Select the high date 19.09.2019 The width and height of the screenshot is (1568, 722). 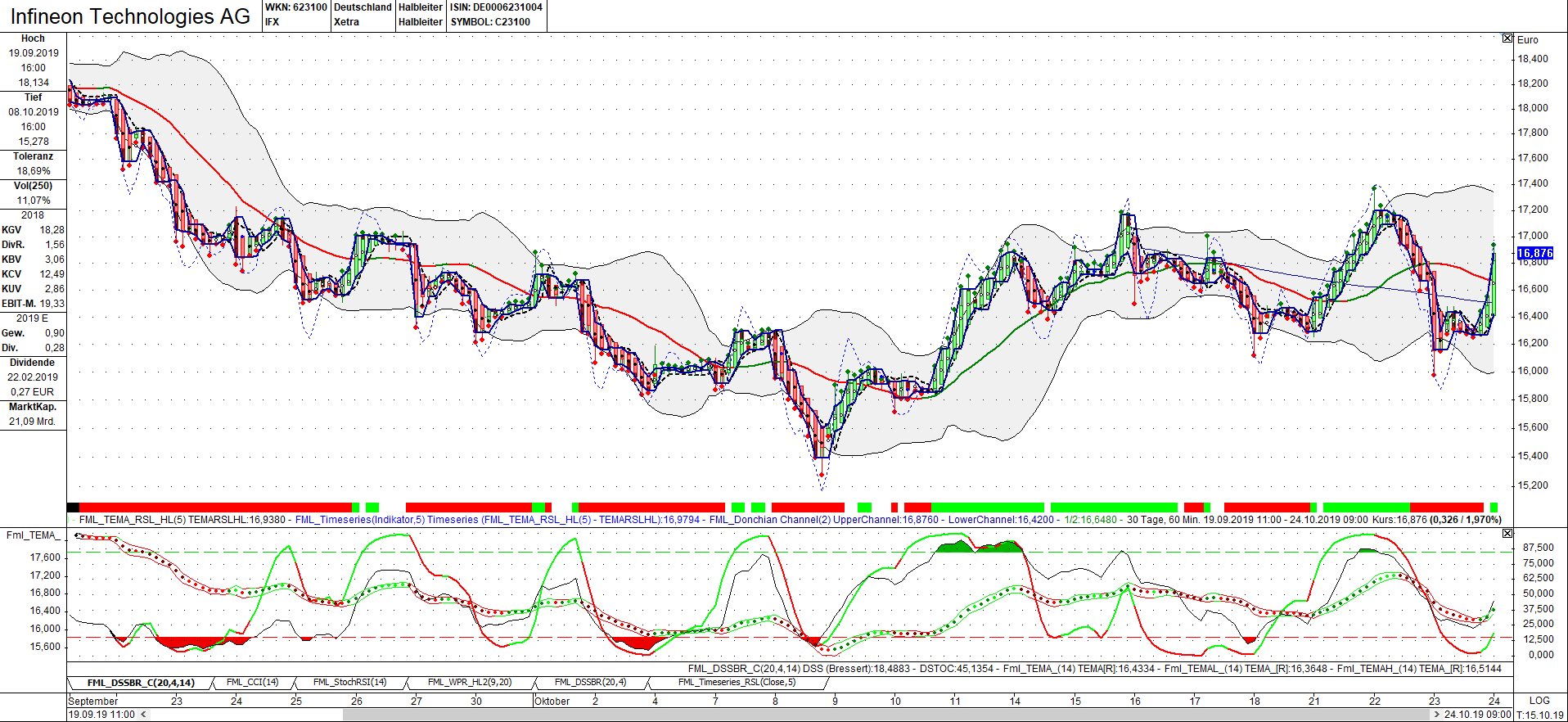coord(34,53)
